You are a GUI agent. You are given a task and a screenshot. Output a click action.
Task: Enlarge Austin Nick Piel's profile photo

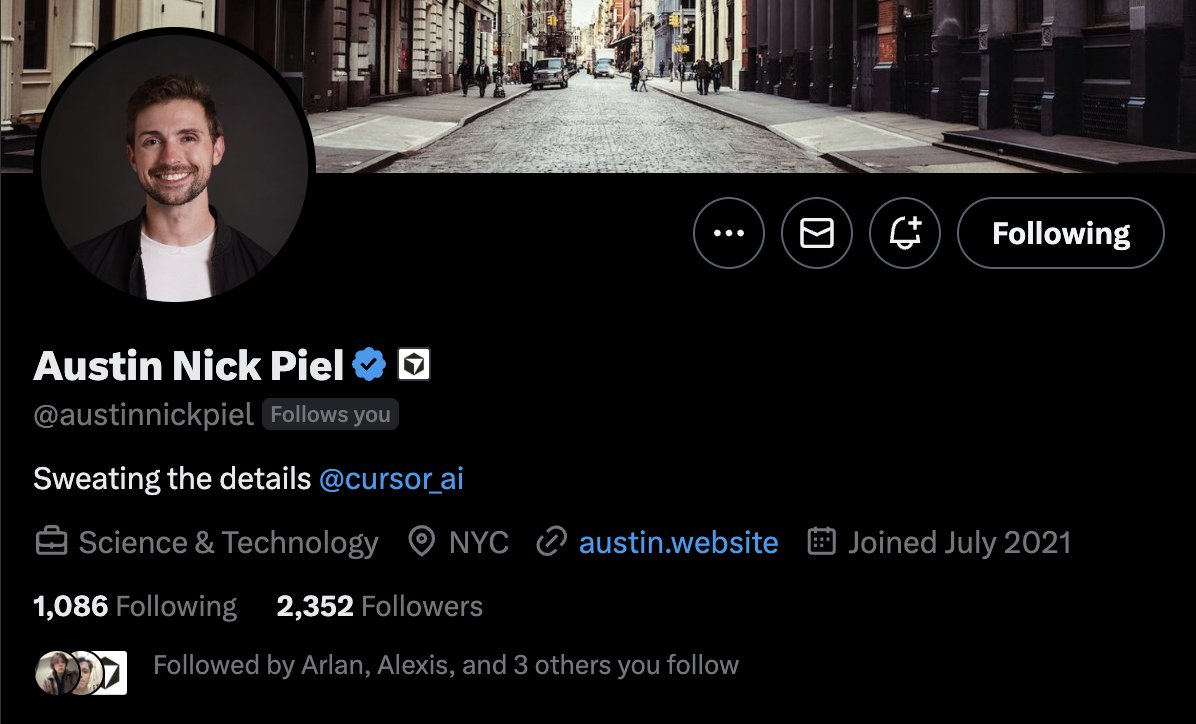click(x=175, y=166)
